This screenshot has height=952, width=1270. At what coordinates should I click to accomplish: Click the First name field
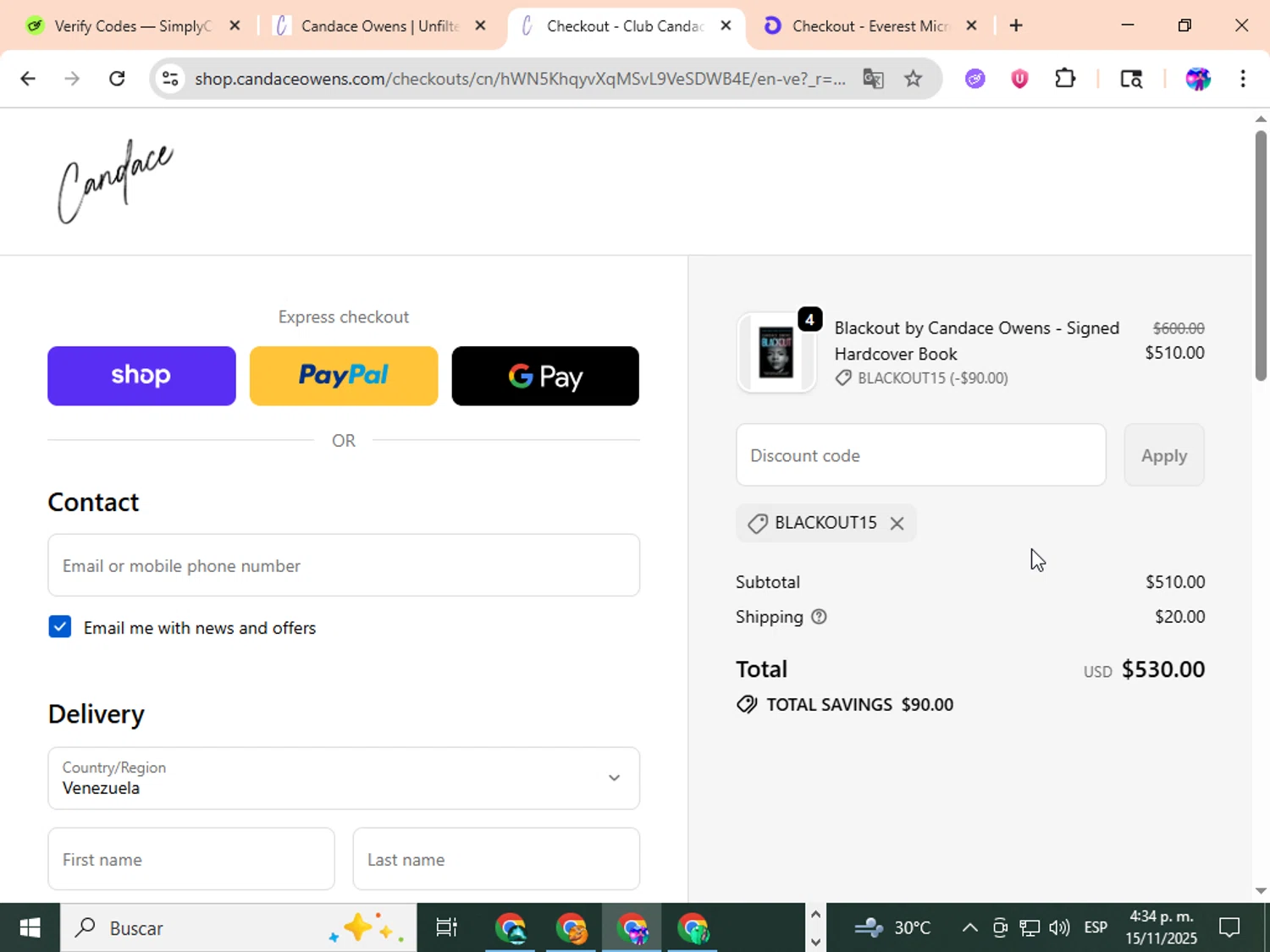click(x=191, y=859)
